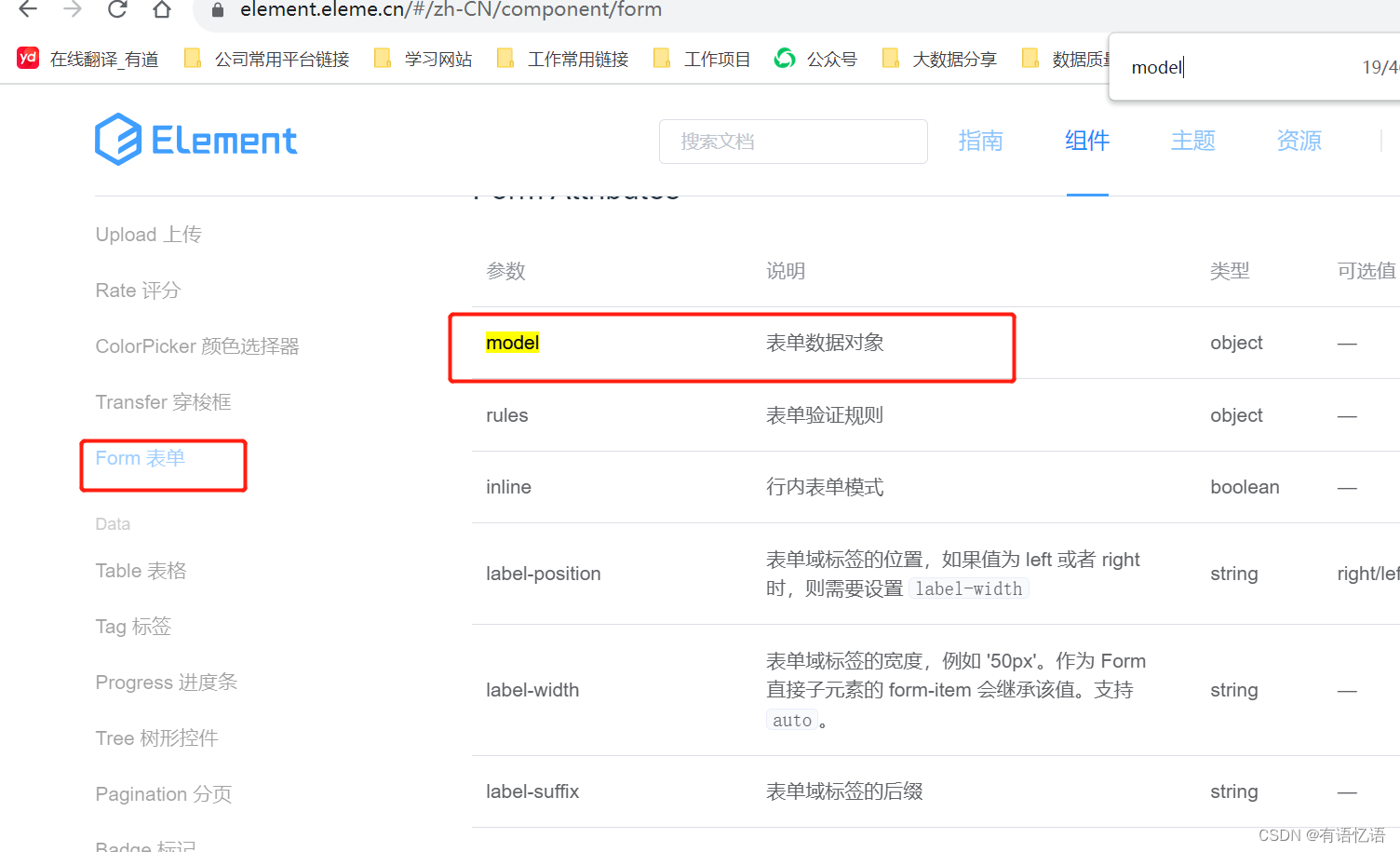
Task: Click the 可选值 column header
Action: [x=1366, y=271]
